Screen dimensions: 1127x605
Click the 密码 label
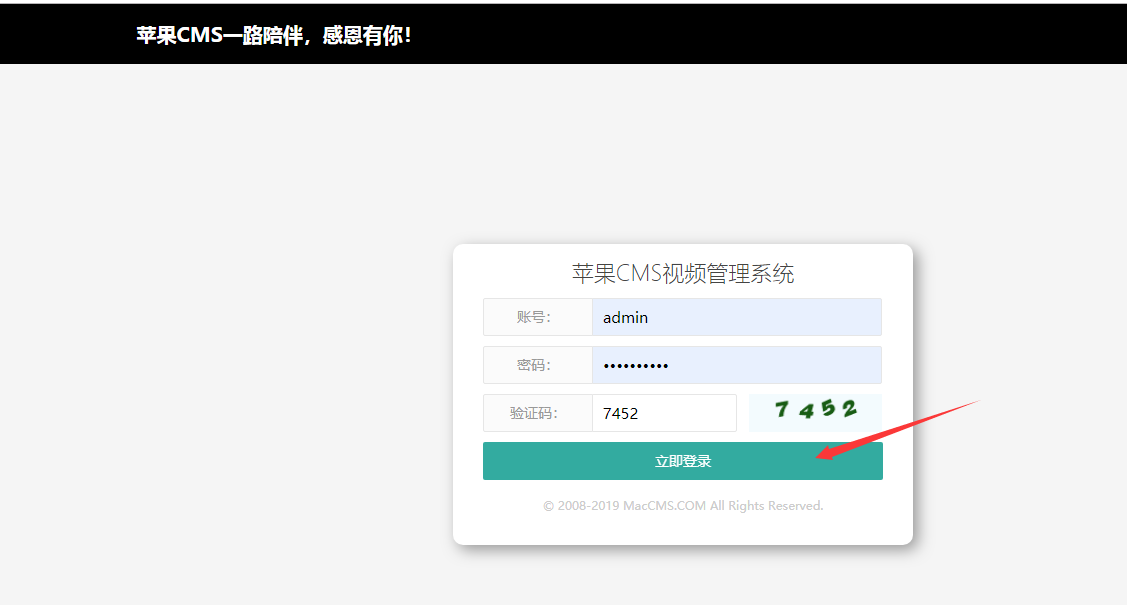(533, 365)
